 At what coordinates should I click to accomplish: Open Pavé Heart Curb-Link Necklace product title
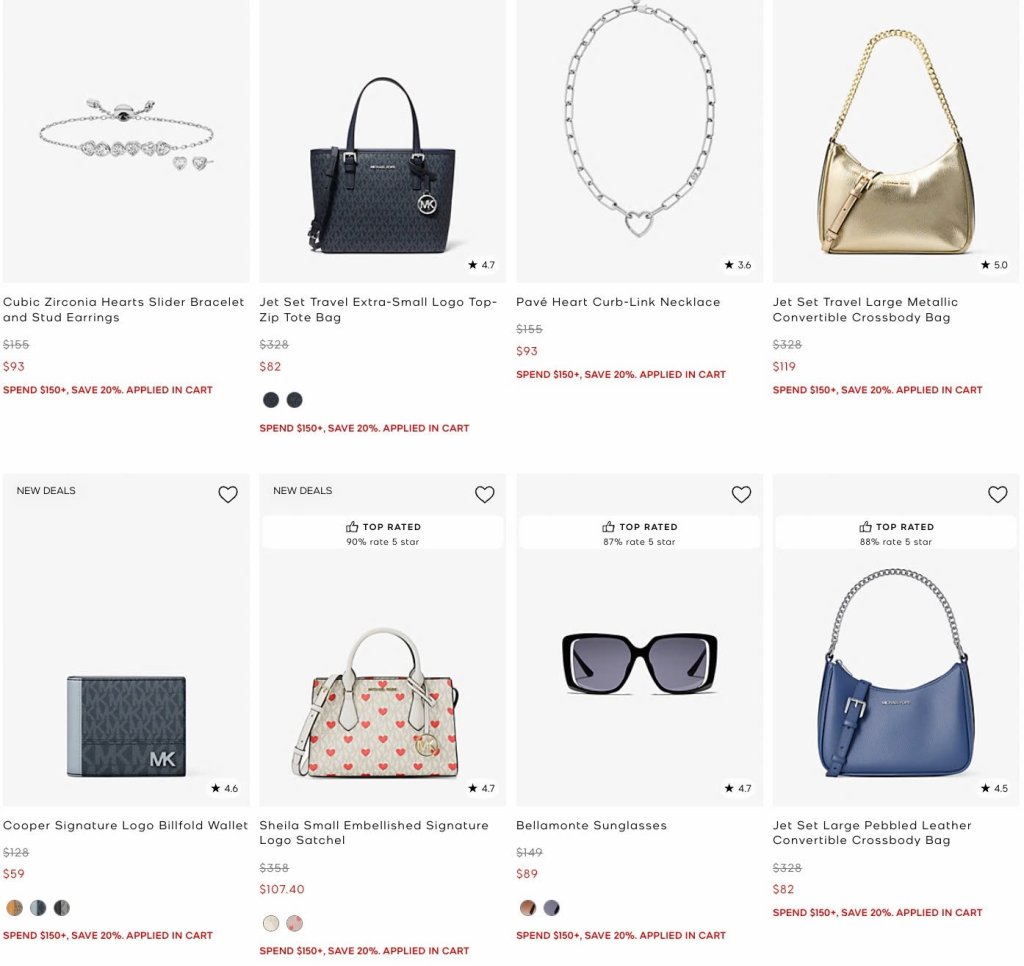click(618, 302)
